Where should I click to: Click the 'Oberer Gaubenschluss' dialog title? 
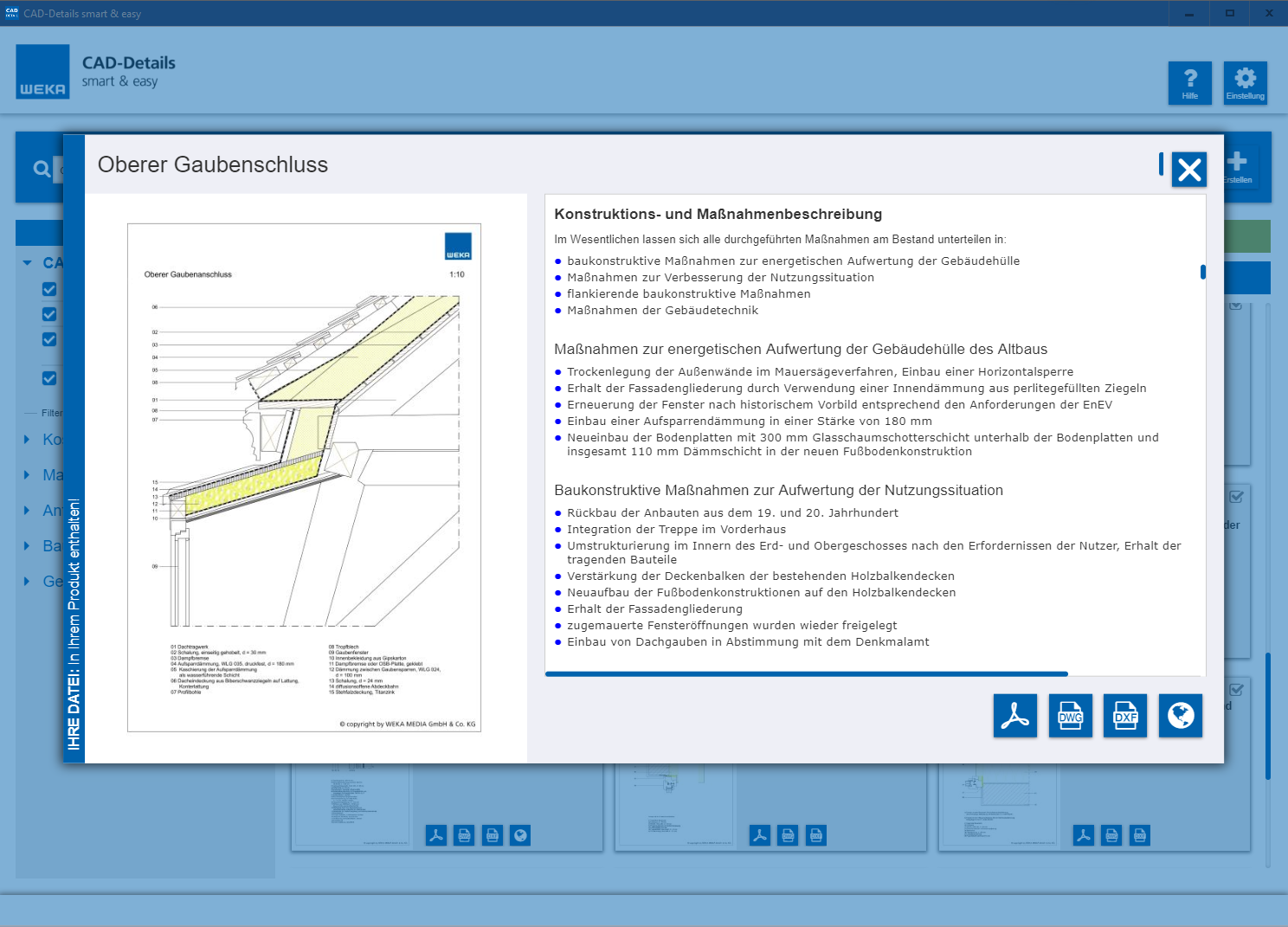pos(213,164)
